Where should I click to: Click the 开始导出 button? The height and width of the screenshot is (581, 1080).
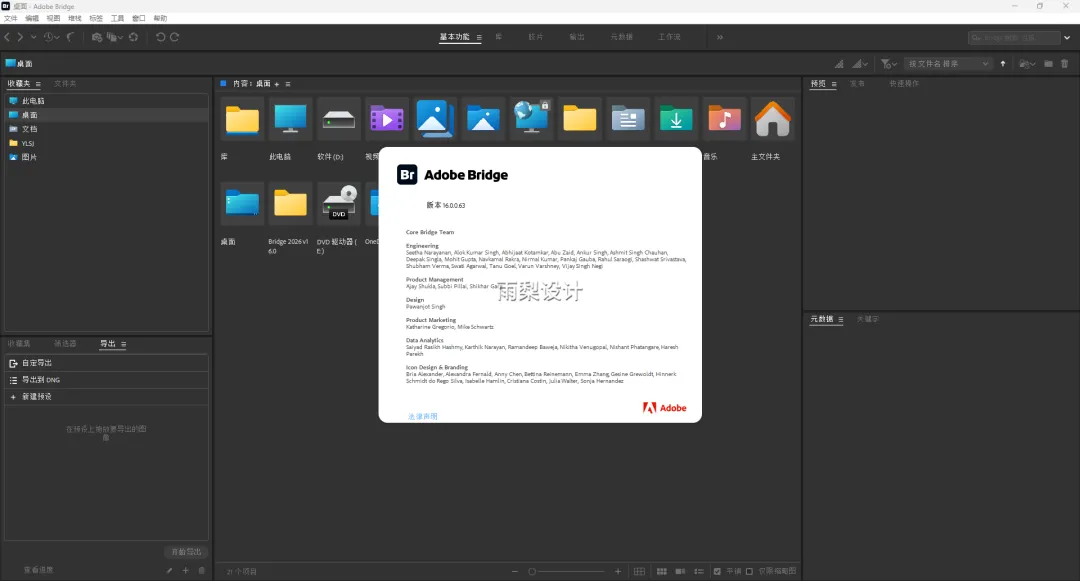[186, 552]
